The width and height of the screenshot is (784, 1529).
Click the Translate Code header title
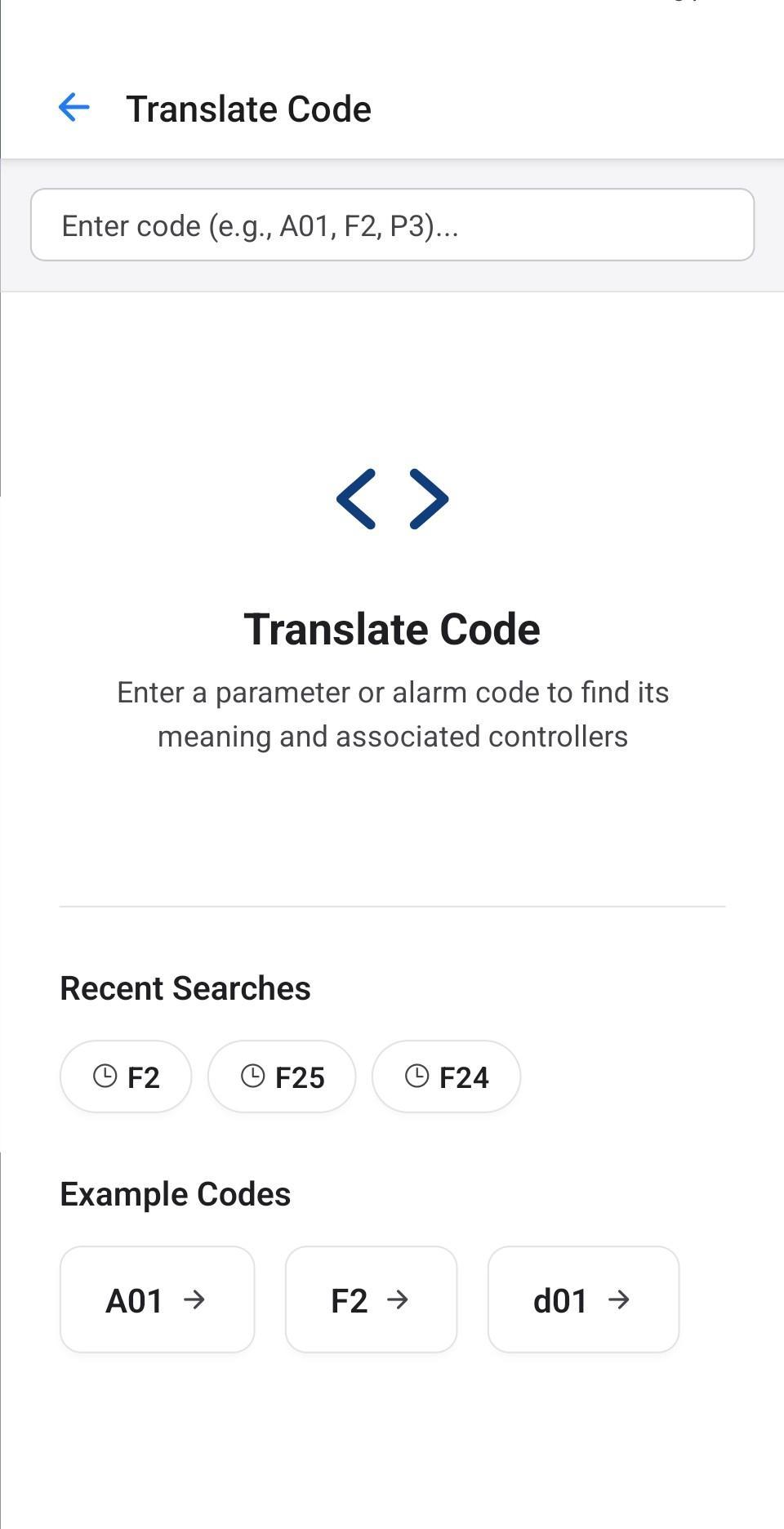click(x=248, y=109)
